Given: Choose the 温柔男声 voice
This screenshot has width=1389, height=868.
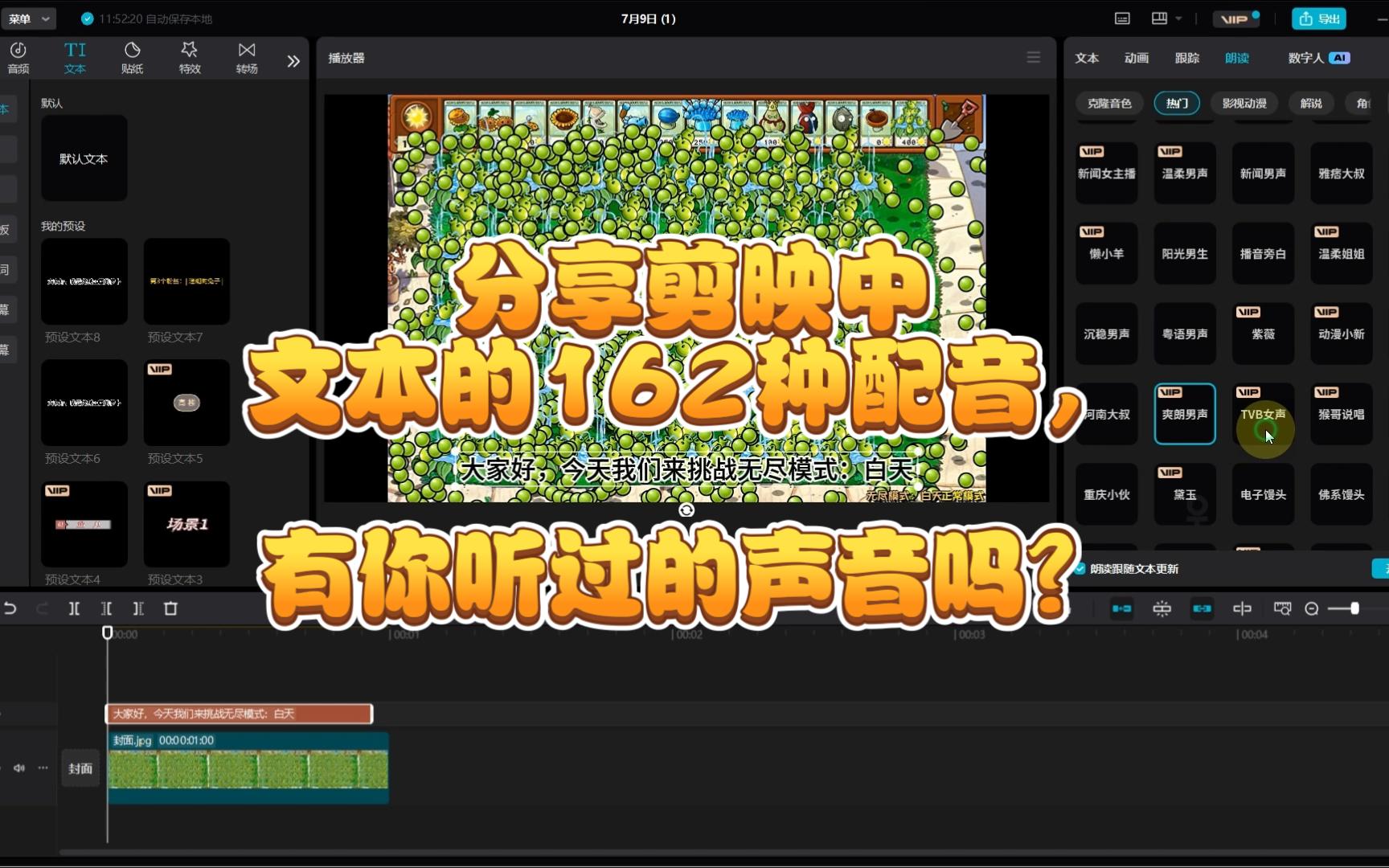Looking at the screenshot, I should [x=1185, y=173].
